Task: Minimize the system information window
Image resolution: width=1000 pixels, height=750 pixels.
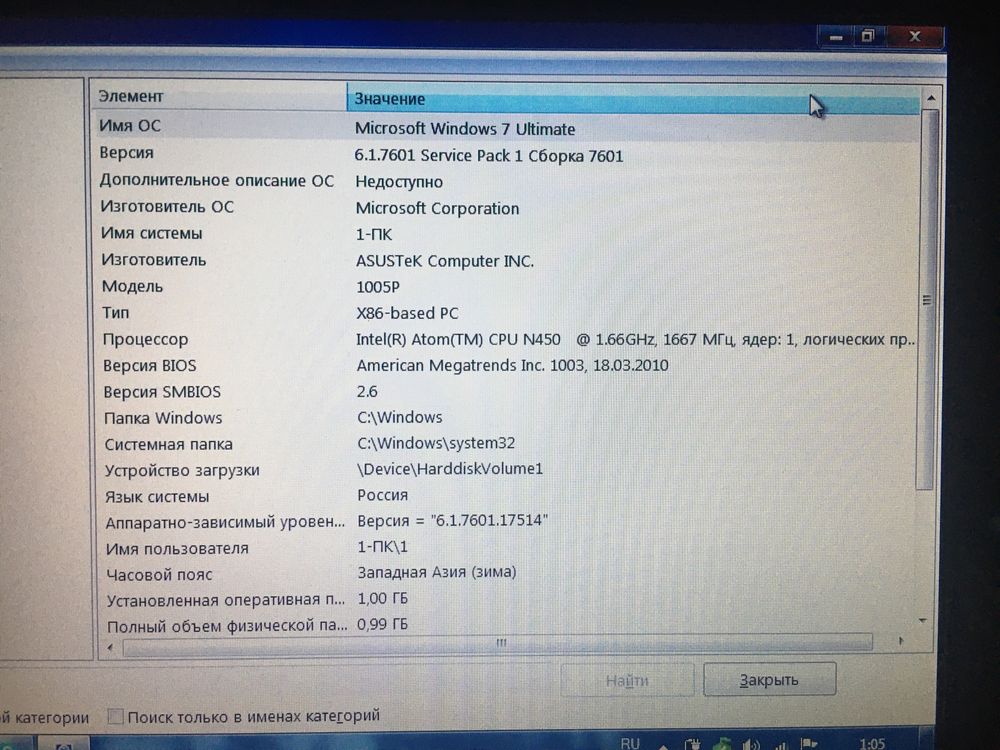Action: click(x=836, y=38)
